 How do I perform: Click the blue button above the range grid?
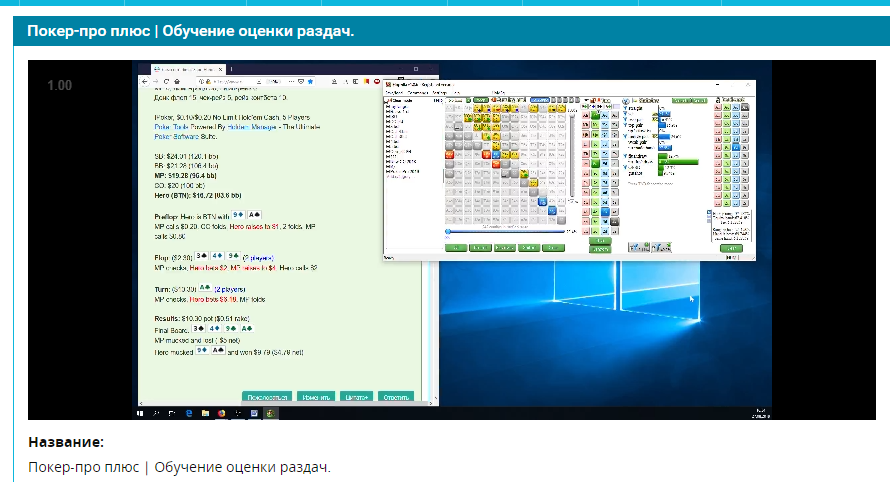pos(540,100)
